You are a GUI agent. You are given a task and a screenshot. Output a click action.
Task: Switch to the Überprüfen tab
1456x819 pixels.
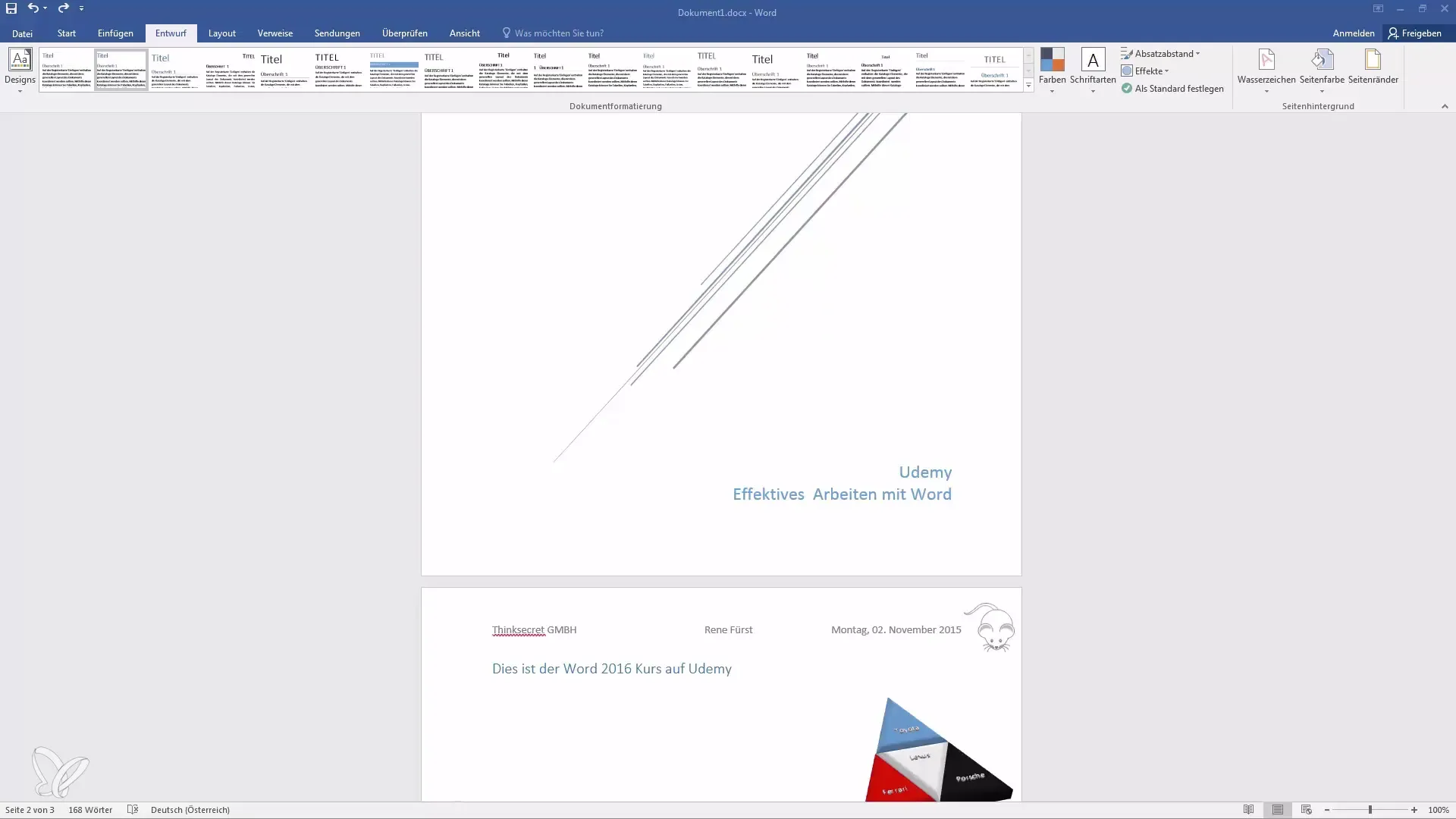click(405, 33)
